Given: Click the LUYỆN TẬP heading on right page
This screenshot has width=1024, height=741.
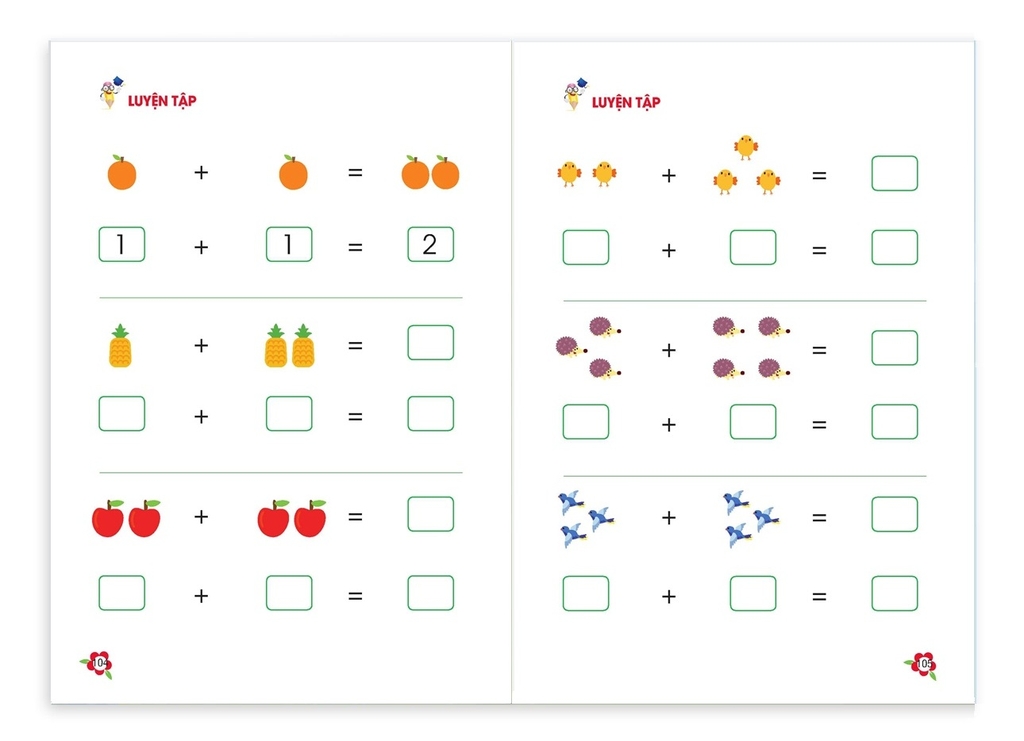Looking at the screenshot, I should point(626,102).
